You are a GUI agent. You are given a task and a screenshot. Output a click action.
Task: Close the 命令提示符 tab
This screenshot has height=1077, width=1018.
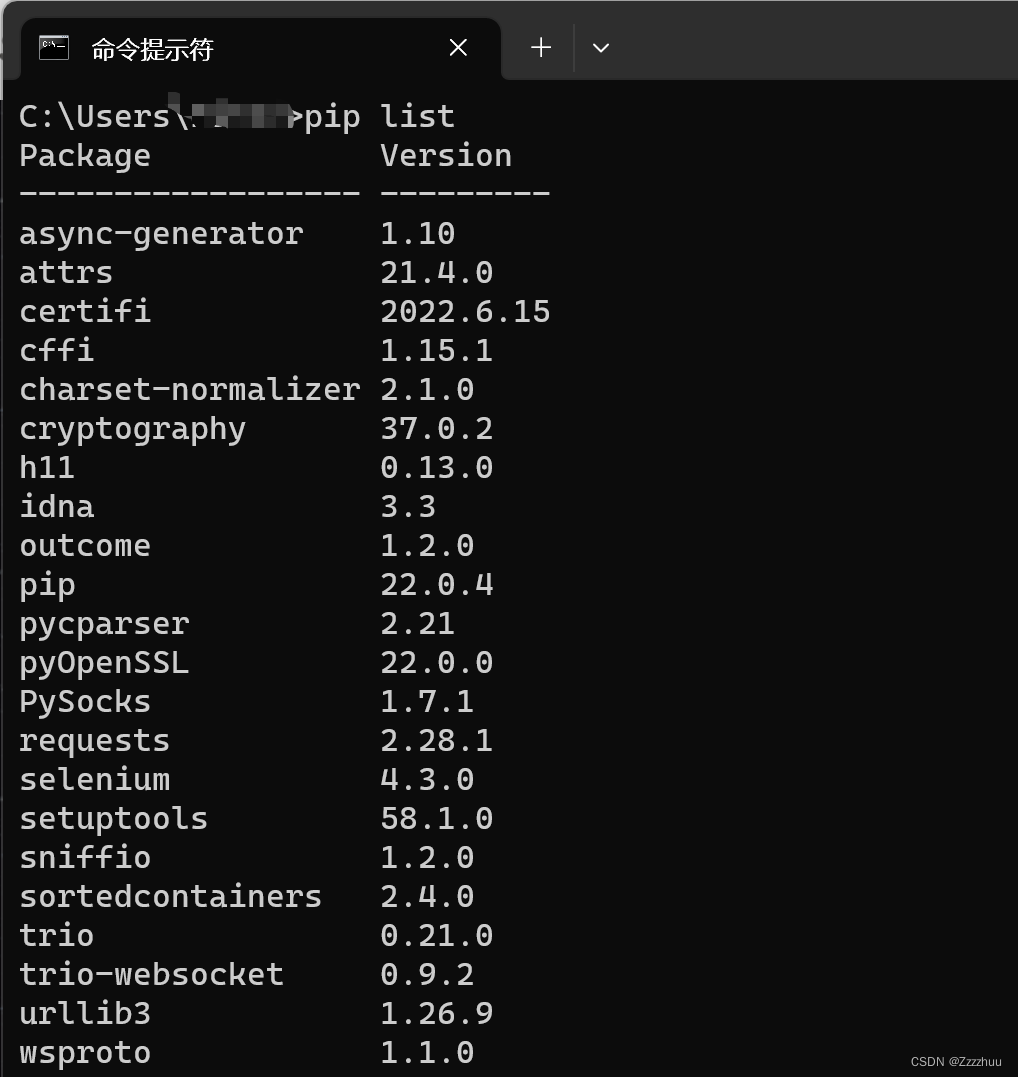(x=458, y=47)
